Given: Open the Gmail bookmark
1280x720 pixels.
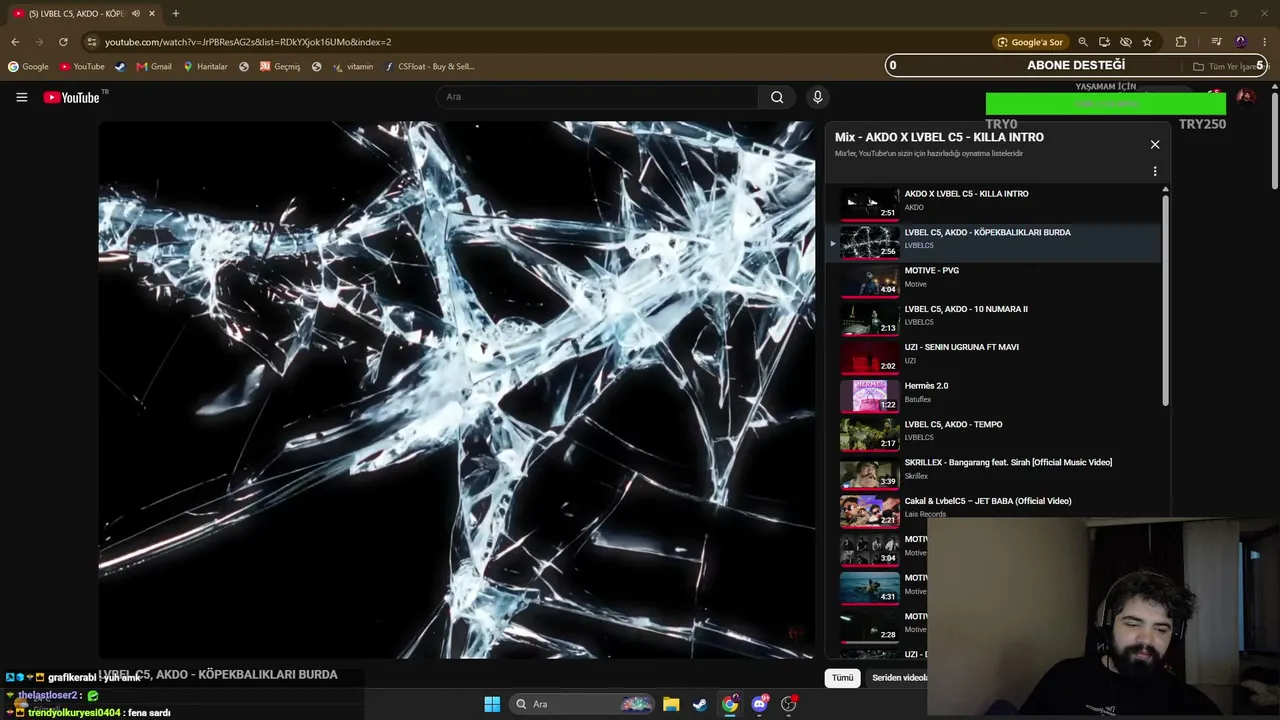Looking at the screenshot, I should [x=154, y=67].
